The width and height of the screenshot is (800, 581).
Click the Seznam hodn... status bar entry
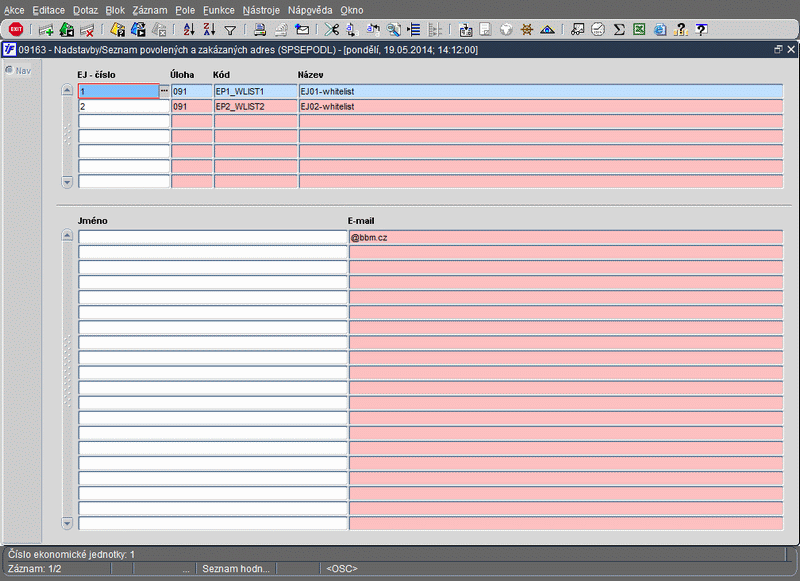236,568
